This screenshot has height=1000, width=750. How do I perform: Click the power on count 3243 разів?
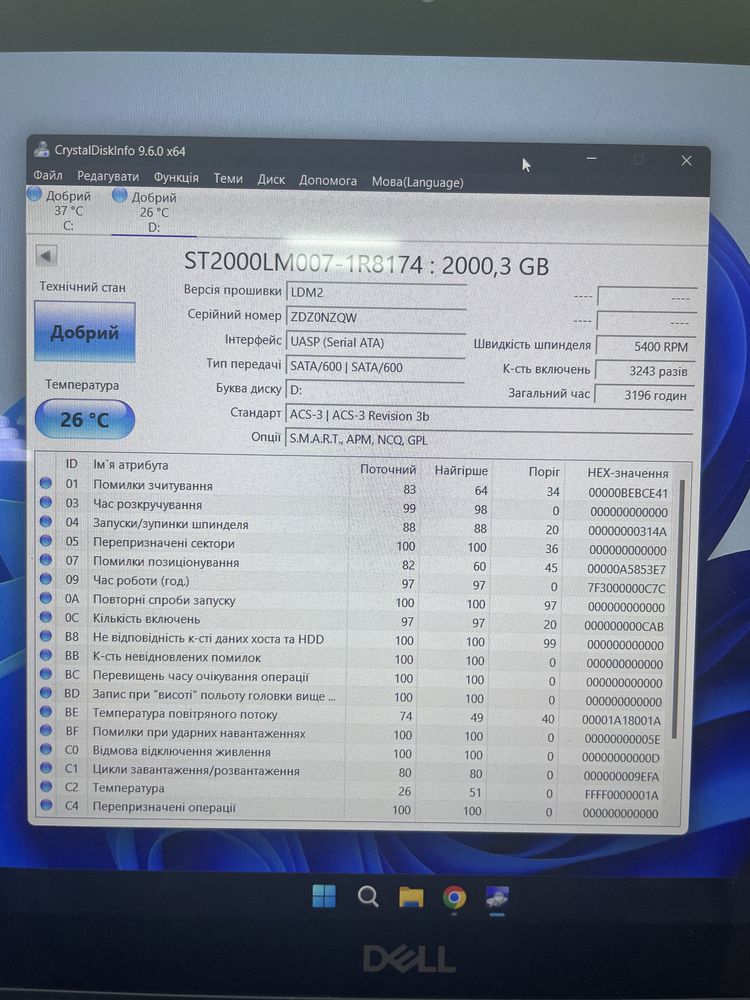[645, 371]
